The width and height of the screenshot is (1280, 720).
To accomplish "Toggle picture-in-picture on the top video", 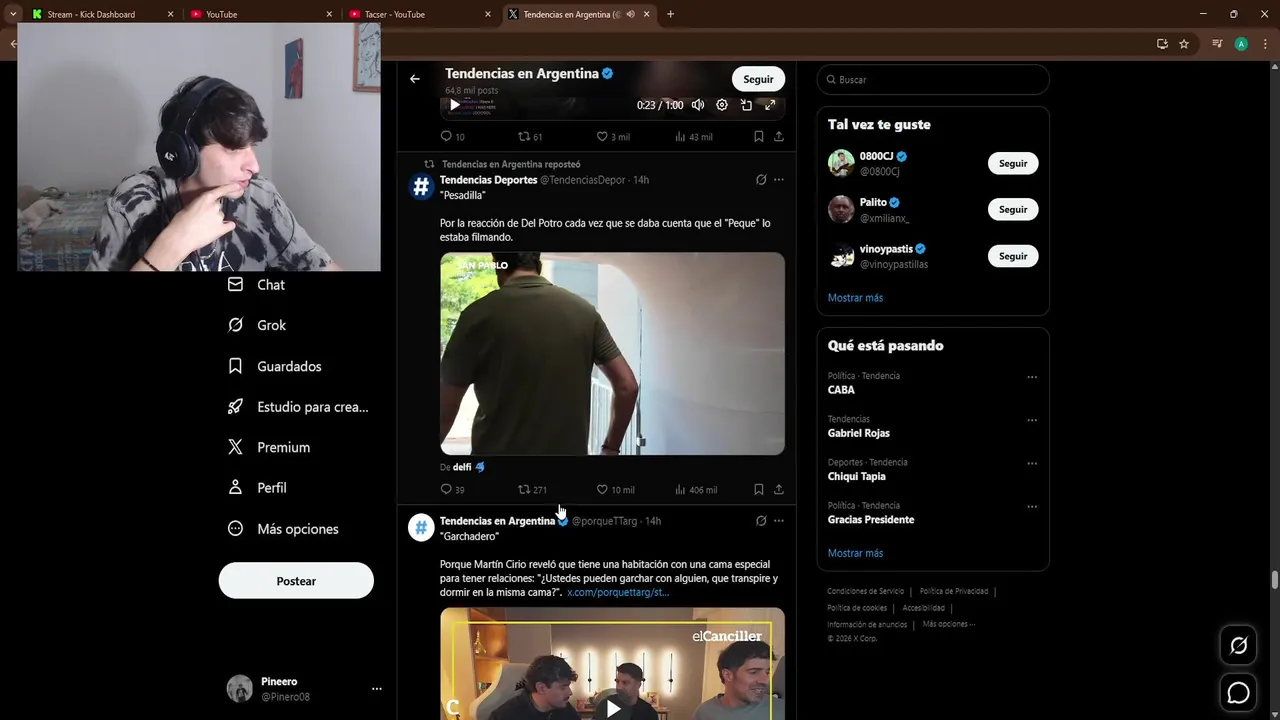I will (746, 105).
